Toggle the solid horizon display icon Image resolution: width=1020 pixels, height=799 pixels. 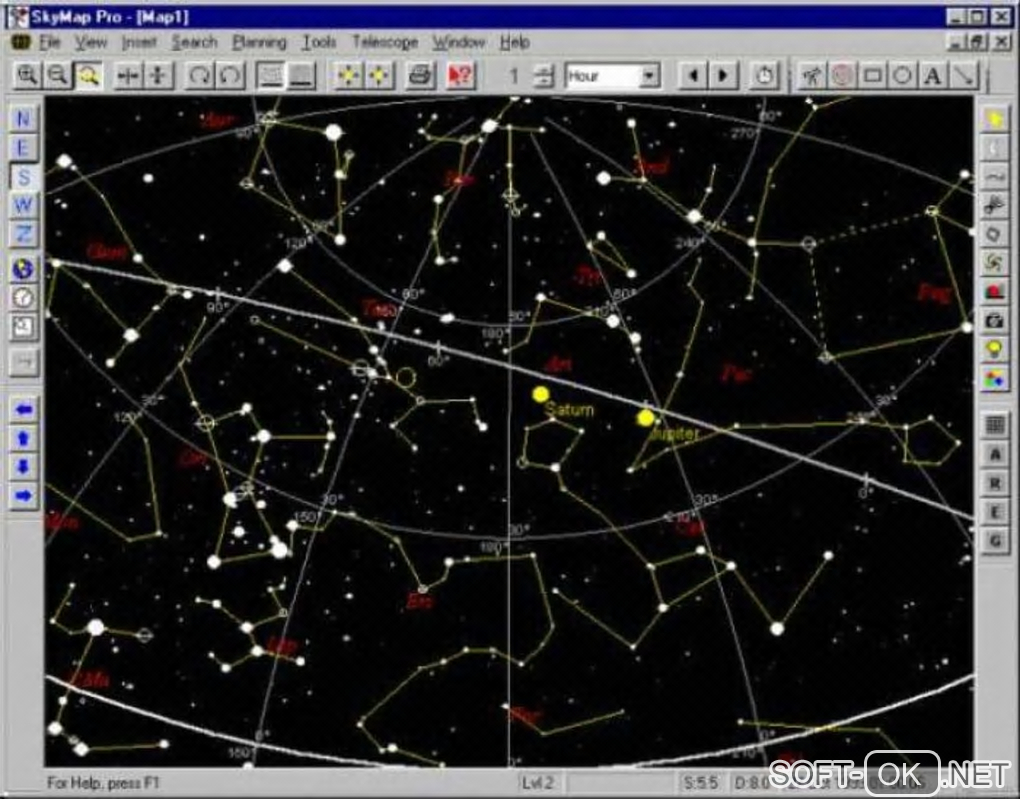[301, 75]
